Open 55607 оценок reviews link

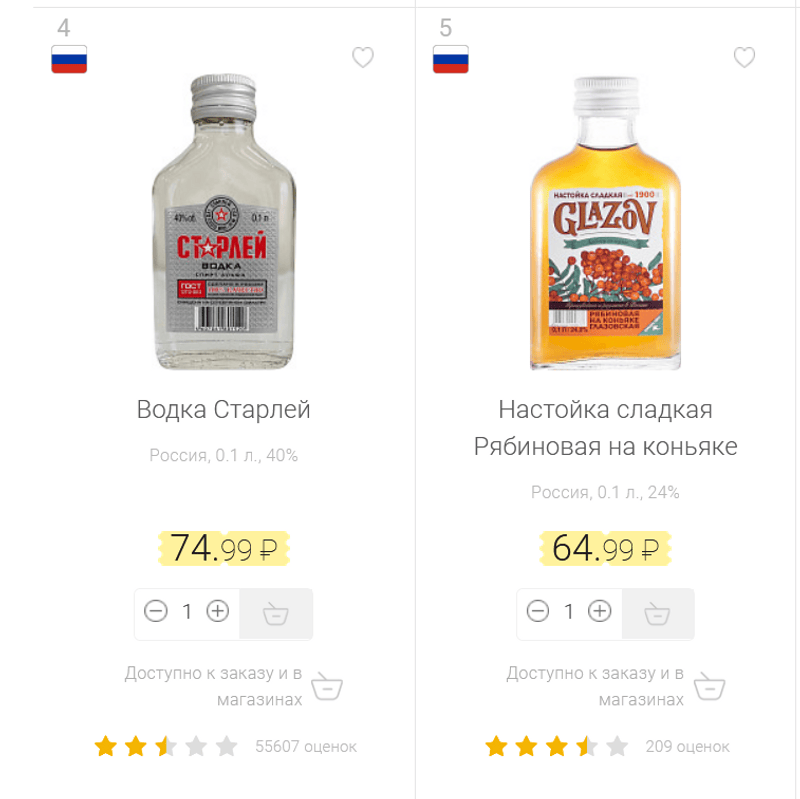click(306, 747)
